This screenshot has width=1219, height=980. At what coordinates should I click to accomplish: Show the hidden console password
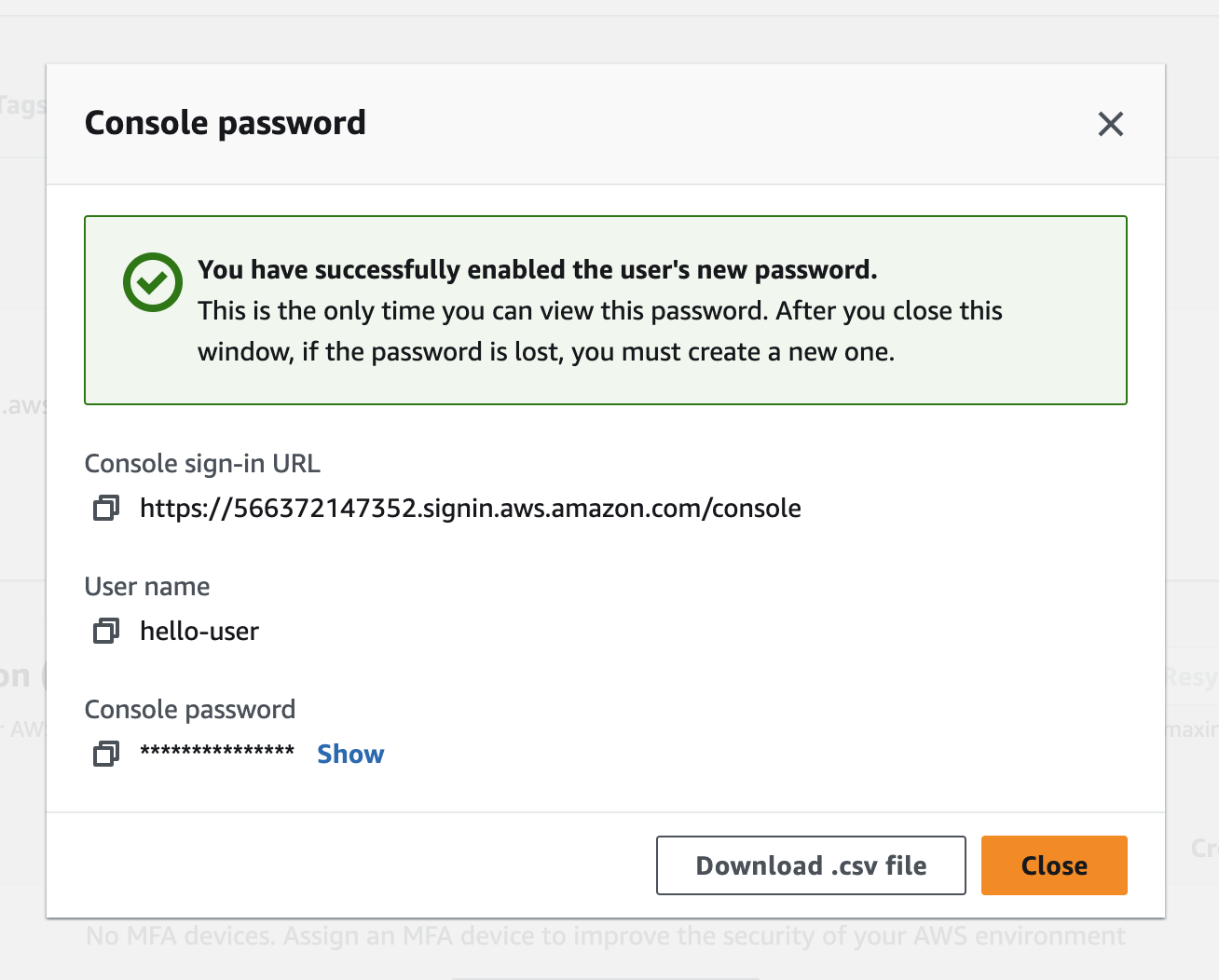tap(350, 754)
